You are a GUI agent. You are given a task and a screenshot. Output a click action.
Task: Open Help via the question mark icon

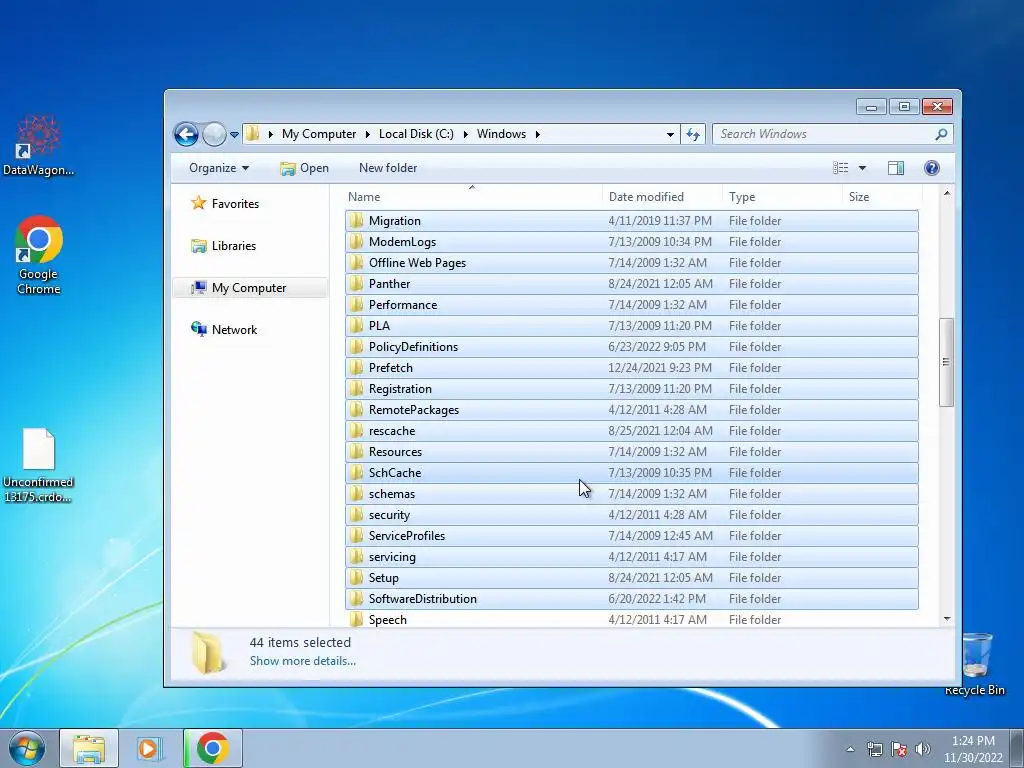932,168
